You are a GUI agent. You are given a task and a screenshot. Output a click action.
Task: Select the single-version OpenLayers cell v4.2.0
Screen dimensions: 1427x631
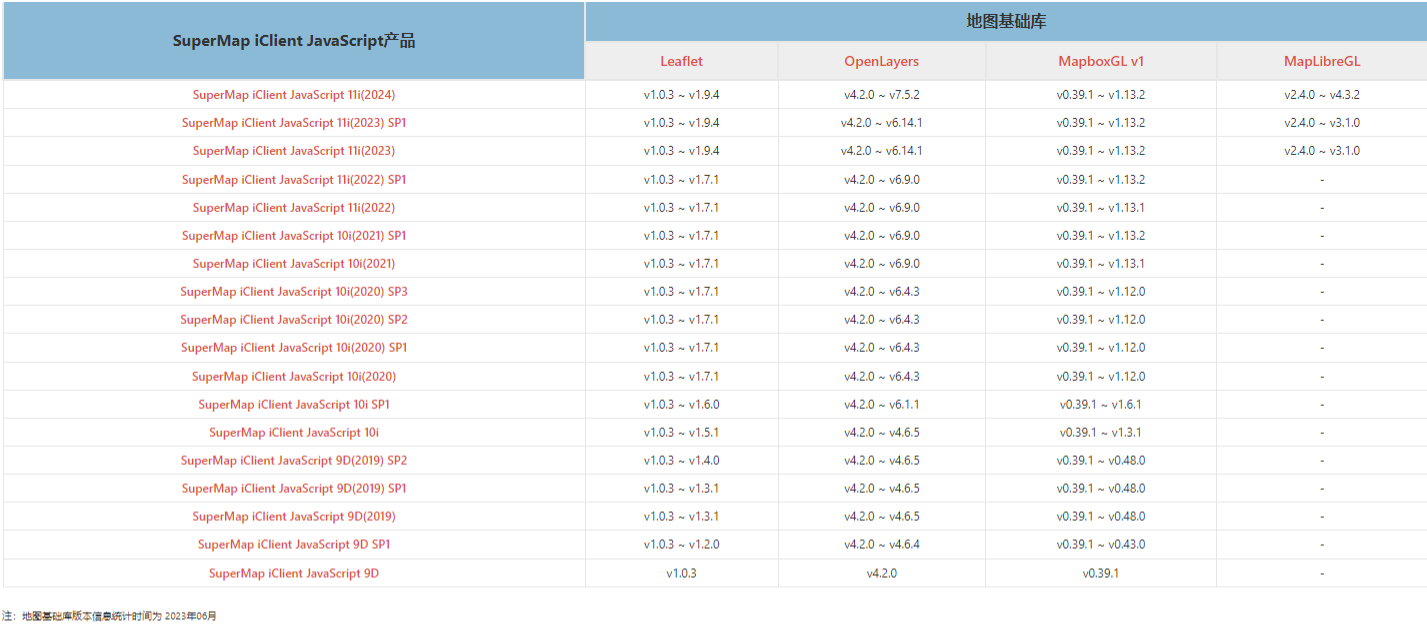coord(881,574)
